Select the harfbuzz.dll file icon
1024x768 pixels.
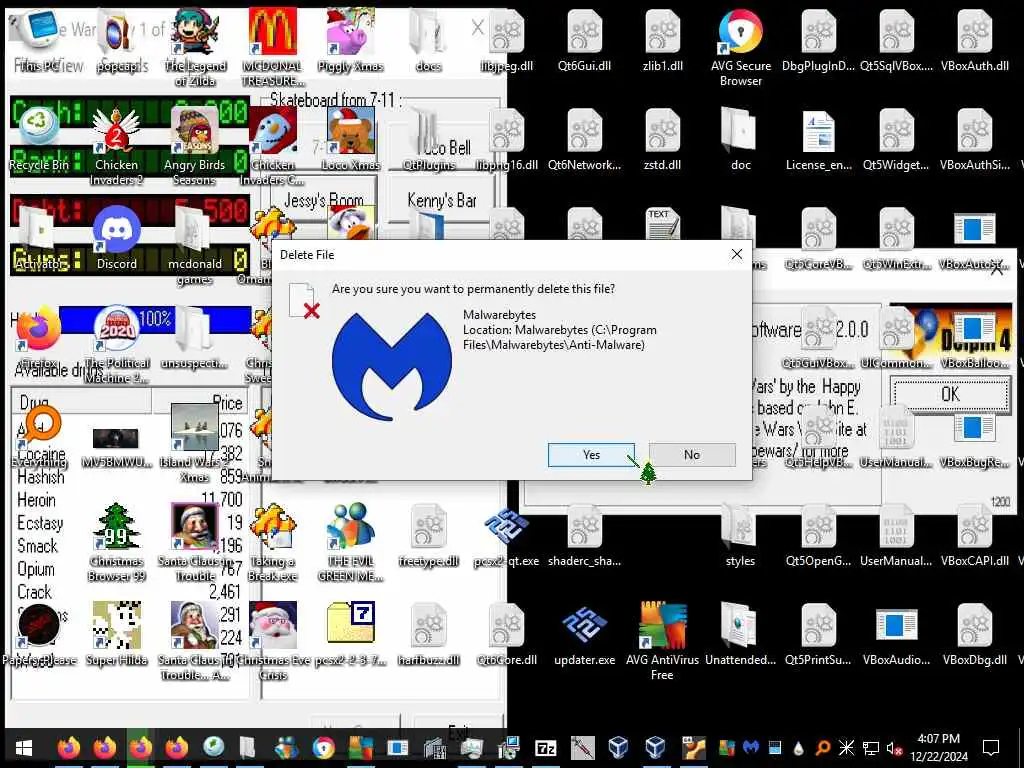coord(429,634)
